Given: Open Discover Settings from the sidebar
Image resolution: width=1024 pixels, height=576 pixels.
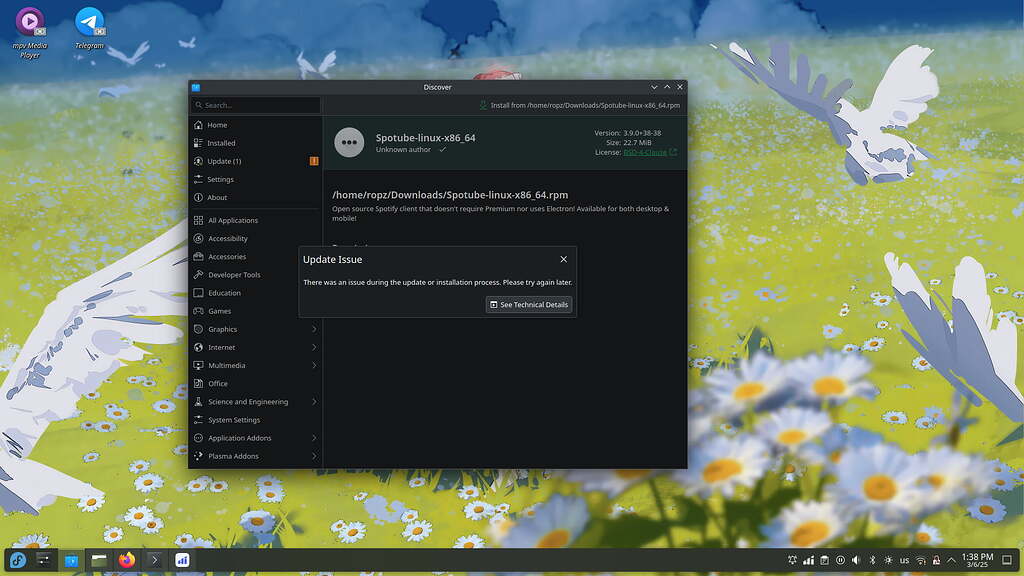Looking at the screenshot, I should point(200,179).
